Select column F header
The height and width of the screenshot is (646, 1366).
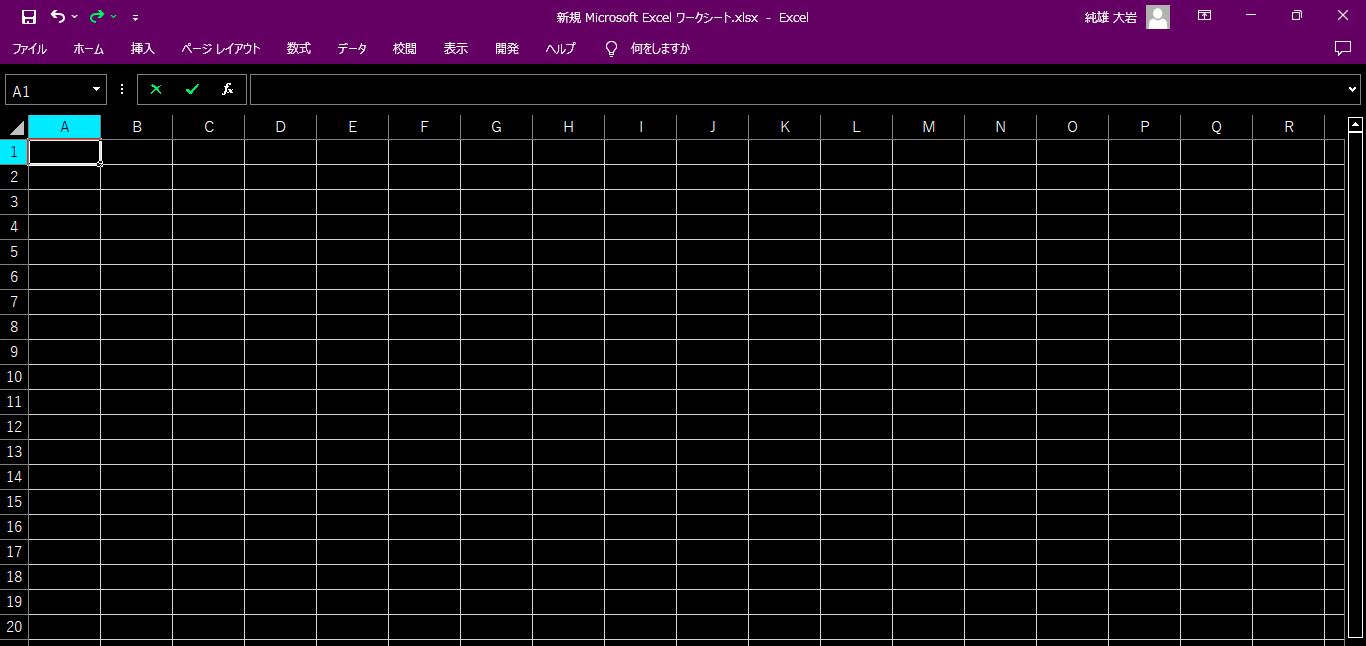tap(424, 126)
